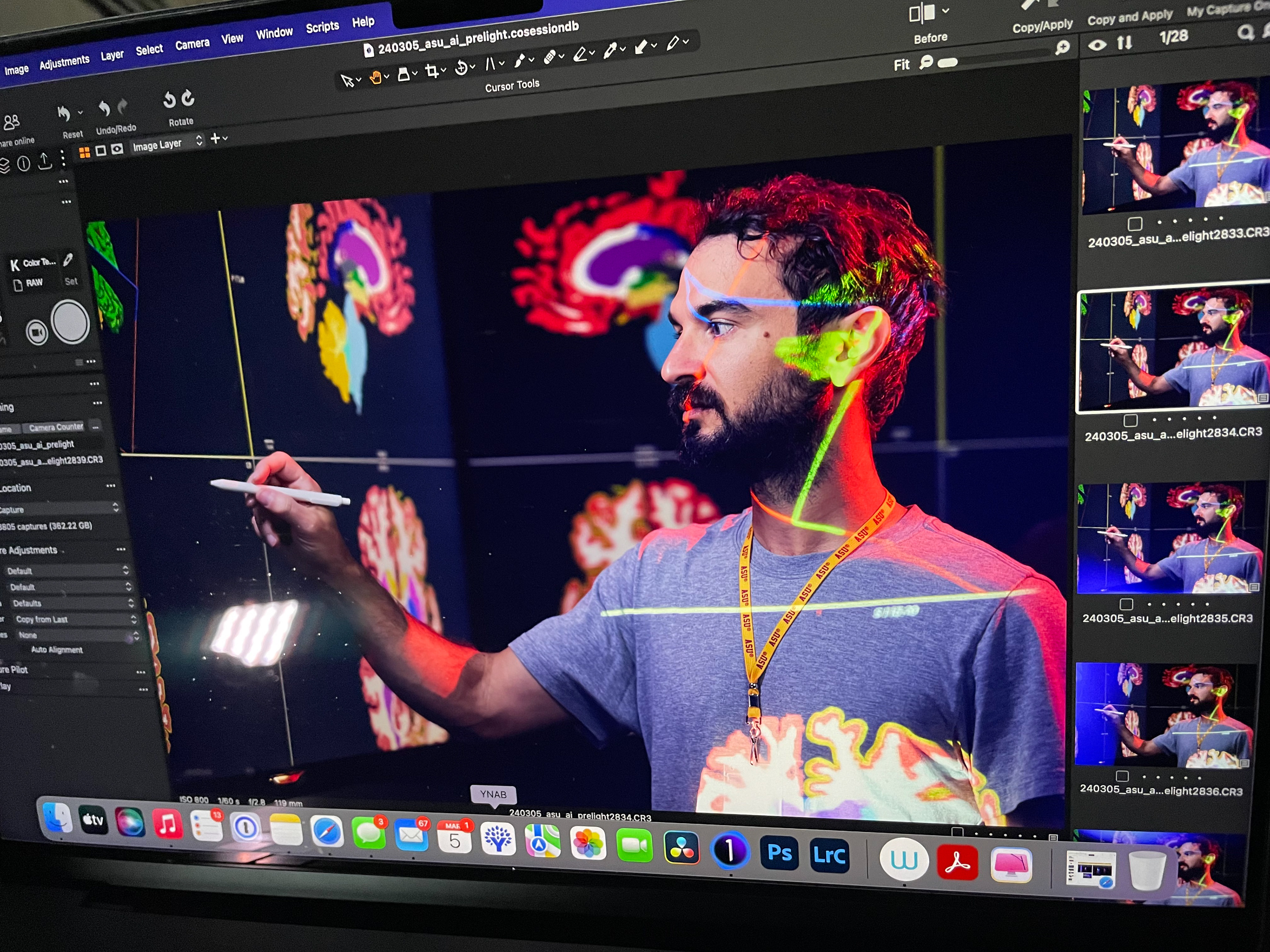Open the Location panel options menu

(x=111, y=486)
